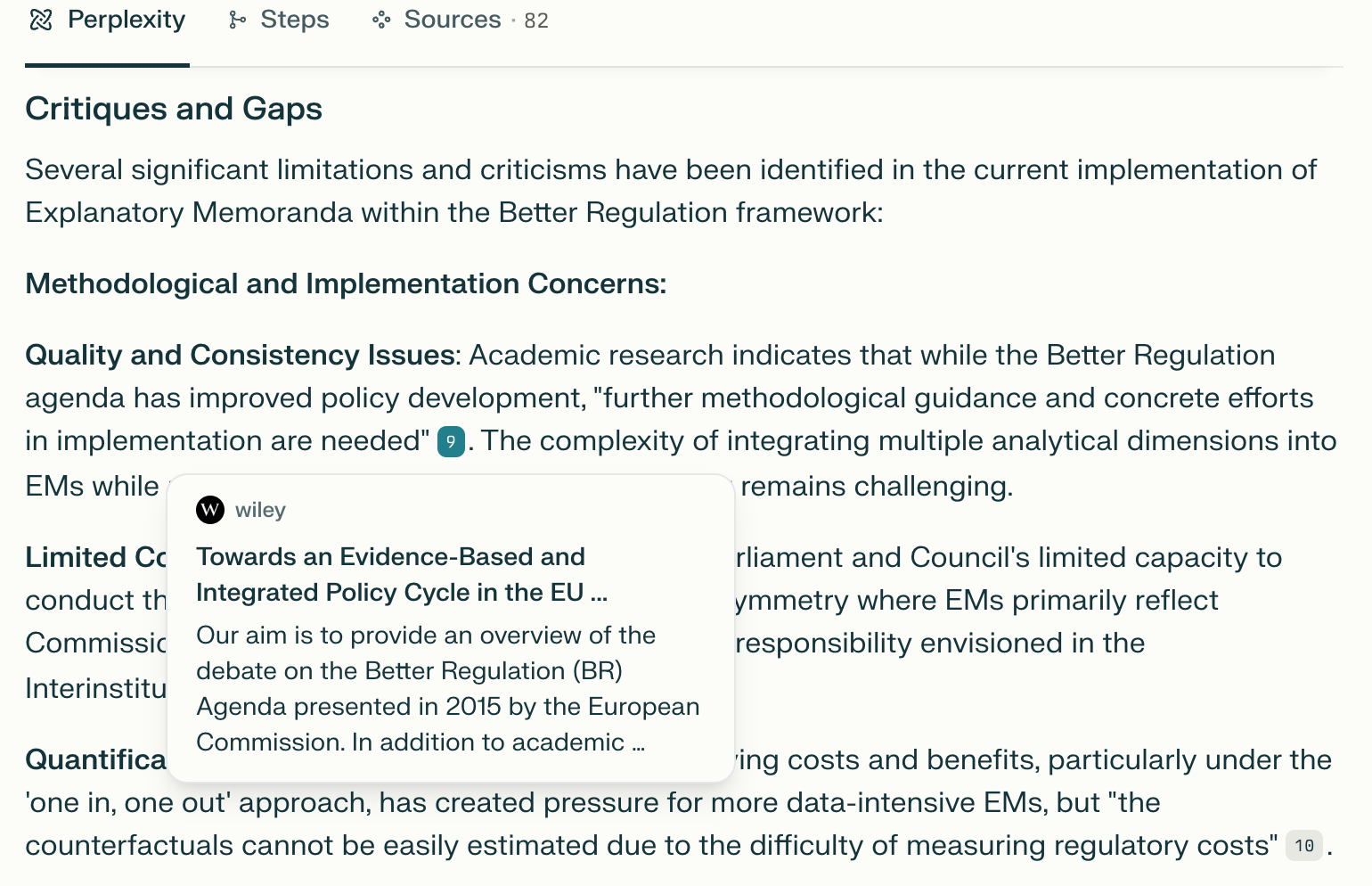Click the Steps branch icon

pos(237,20)
